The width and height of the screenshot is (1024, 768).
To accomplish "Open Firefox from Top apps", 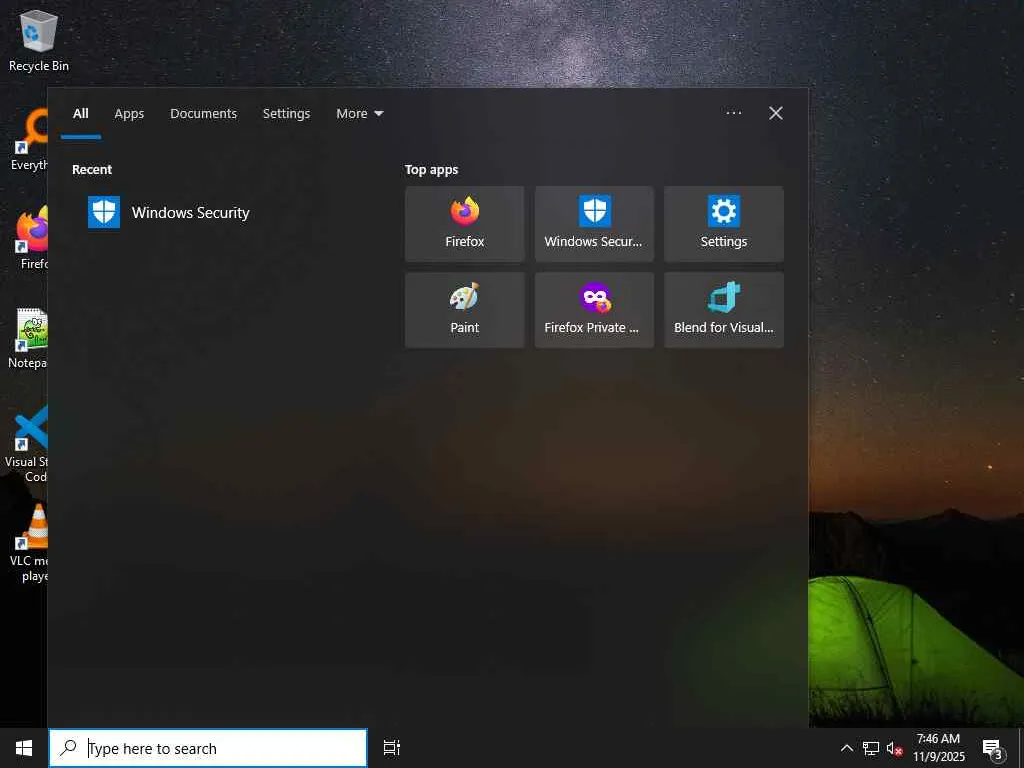I will coord(464,224).
